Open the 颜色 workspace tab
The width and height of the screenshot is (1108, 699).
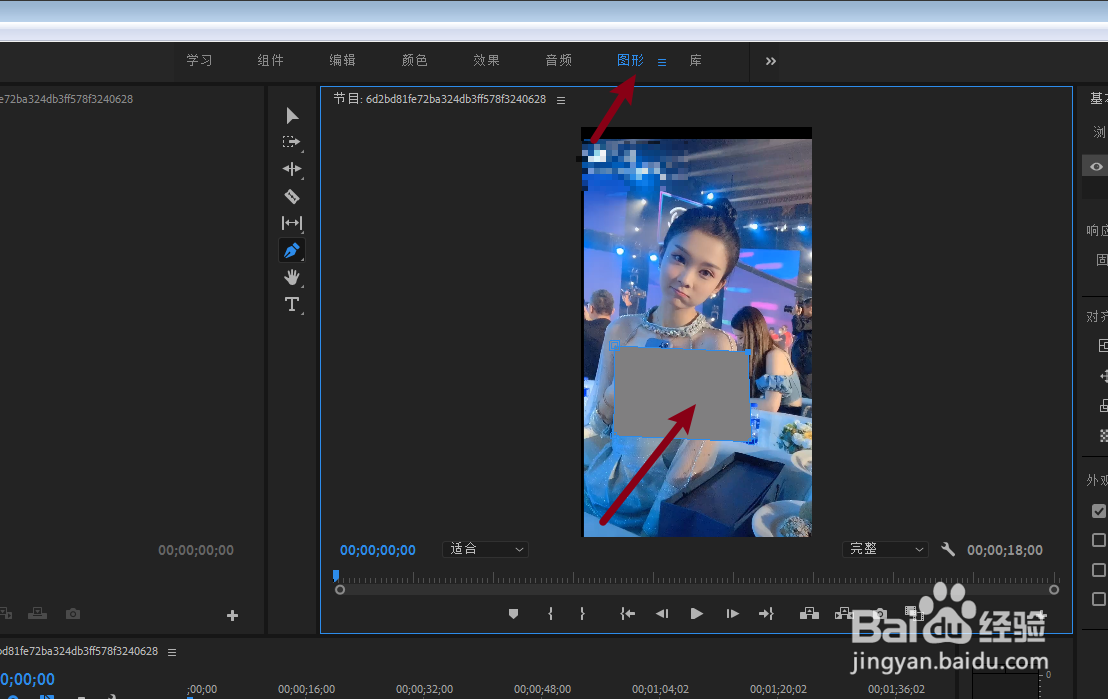click(x=414, y=61)
